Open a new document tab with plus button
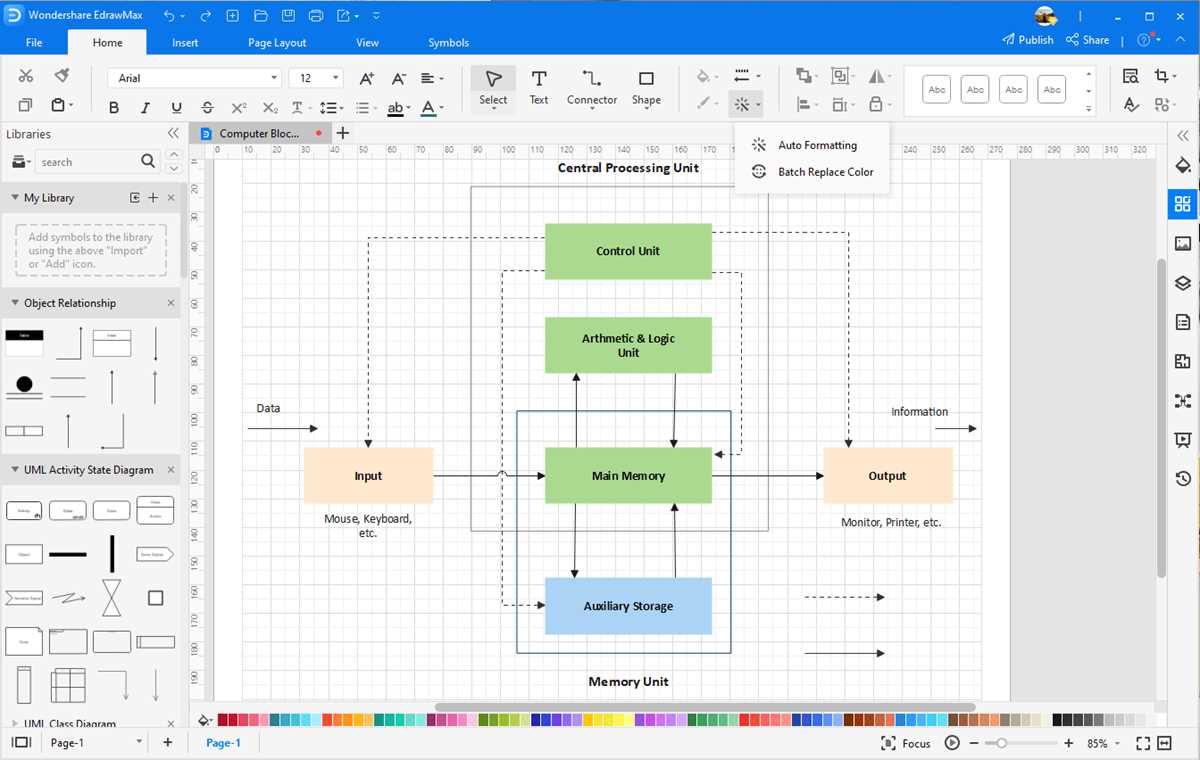The image size is (1200, 760). point(343,133)
